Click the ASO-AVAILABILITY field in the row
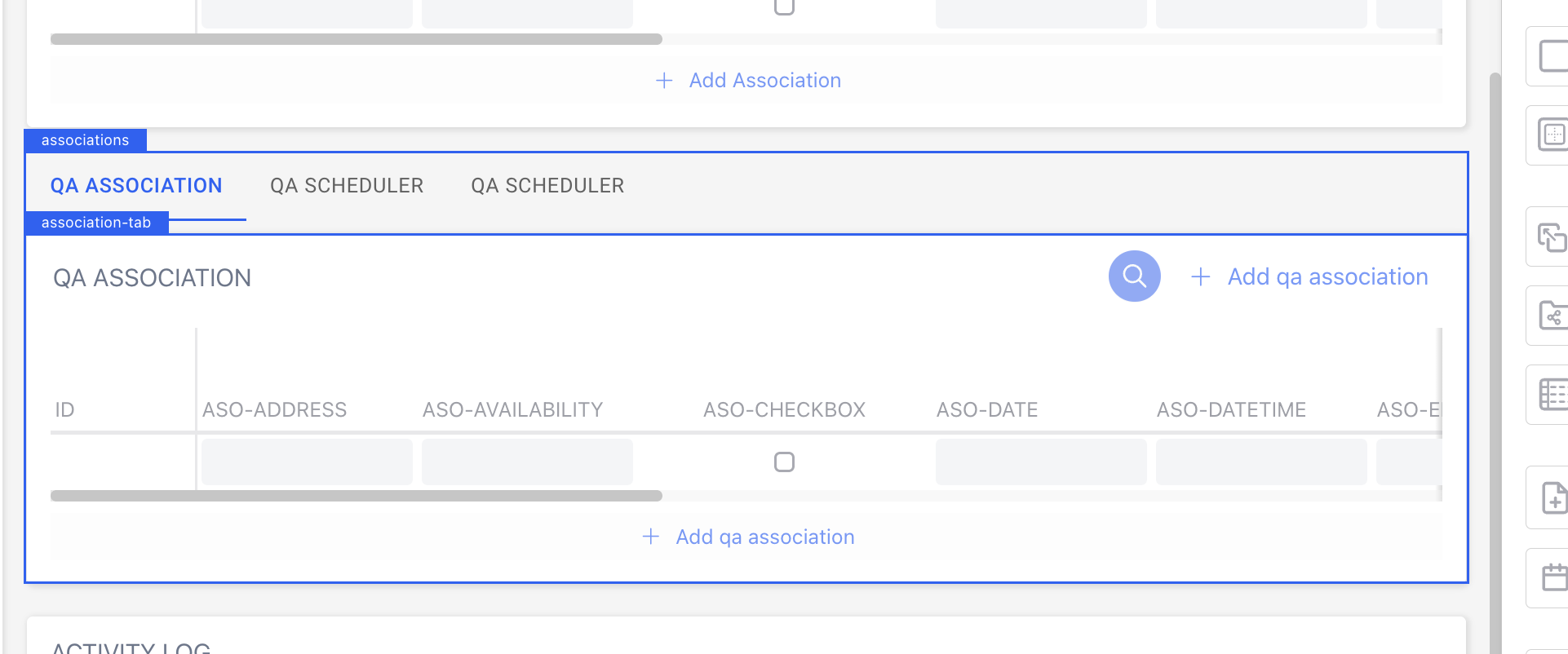The width and height of the screenshot is (1568, 654). [527, 462]
